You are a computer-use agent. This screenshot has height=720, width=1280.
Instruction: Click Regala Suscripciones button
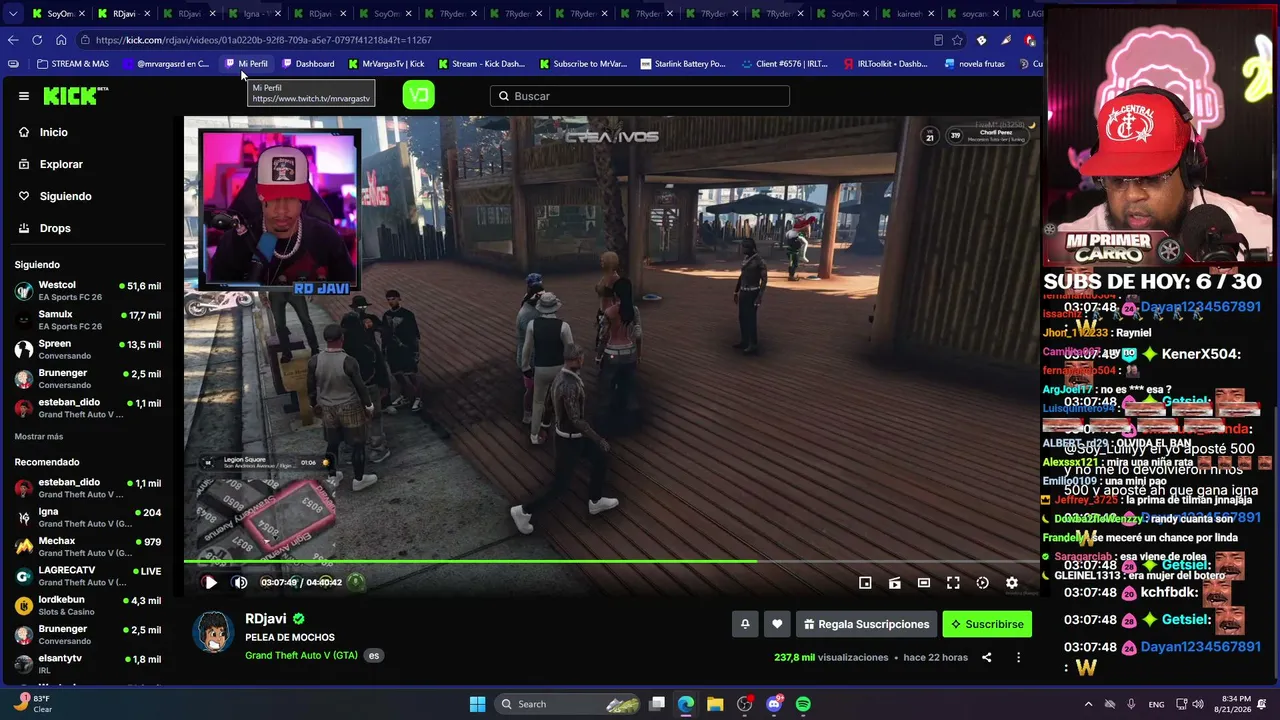pyautogui.click(x=866, y=624)
